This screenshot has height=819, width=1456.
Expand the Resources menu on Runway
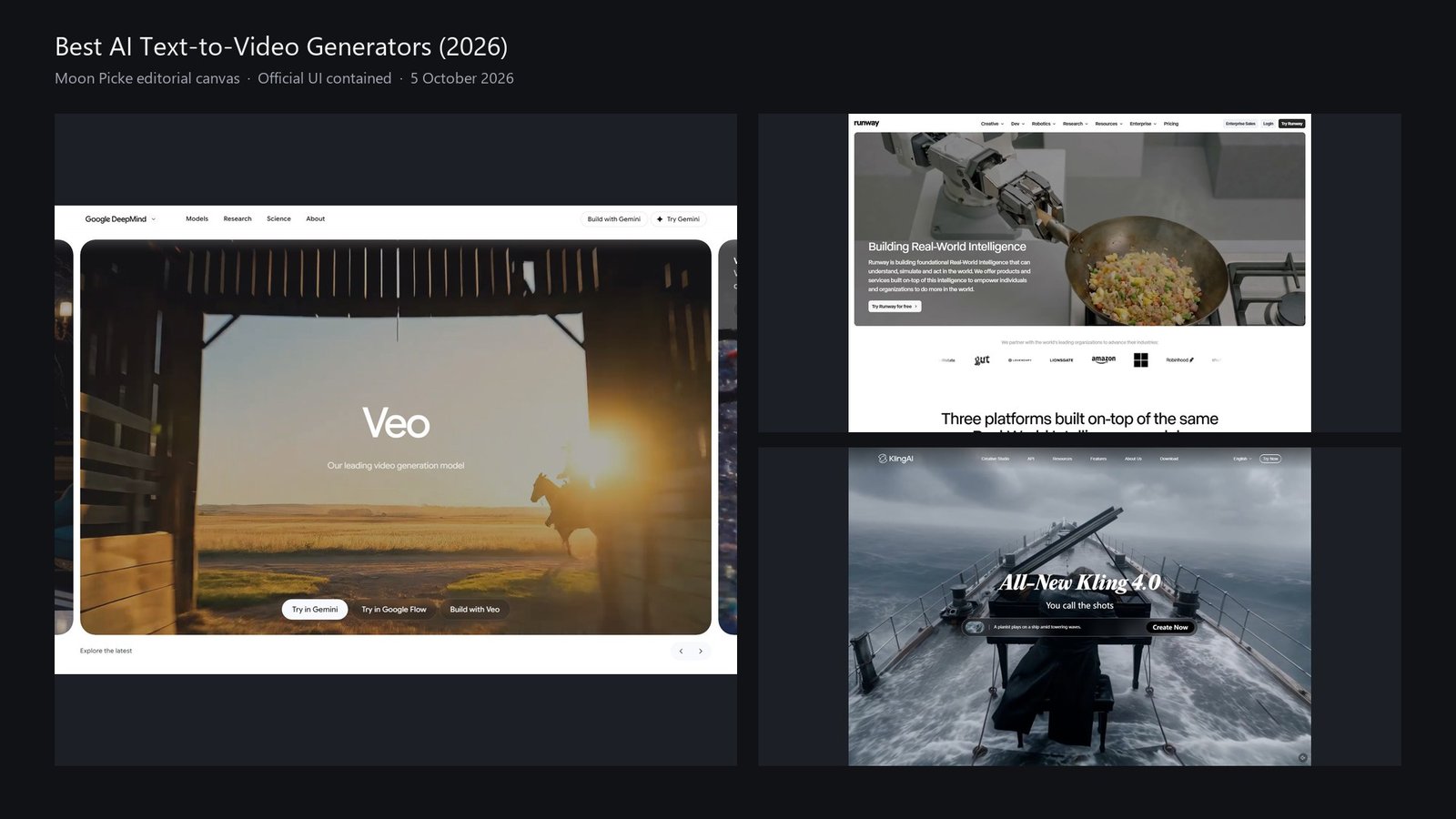coord(1109,124)
